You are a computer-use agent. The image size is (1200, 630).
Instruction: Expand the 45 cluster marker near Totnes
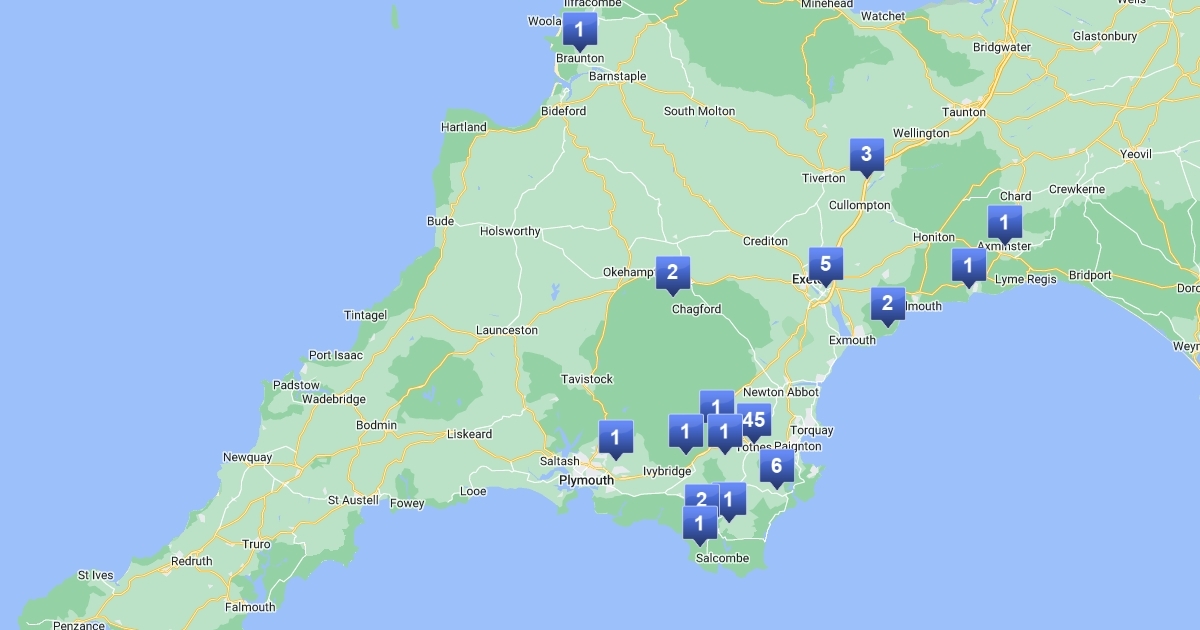click(x=755, y=422)
